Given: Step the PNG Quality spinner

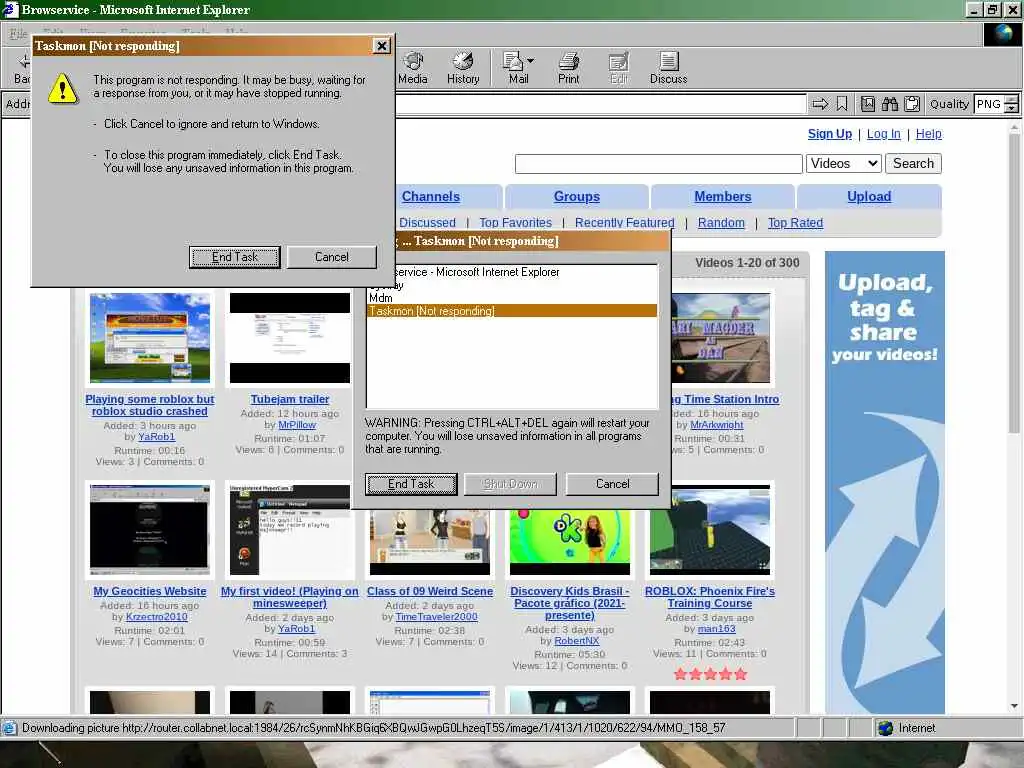Looking at the screenshot, I should click(1012, 104).
